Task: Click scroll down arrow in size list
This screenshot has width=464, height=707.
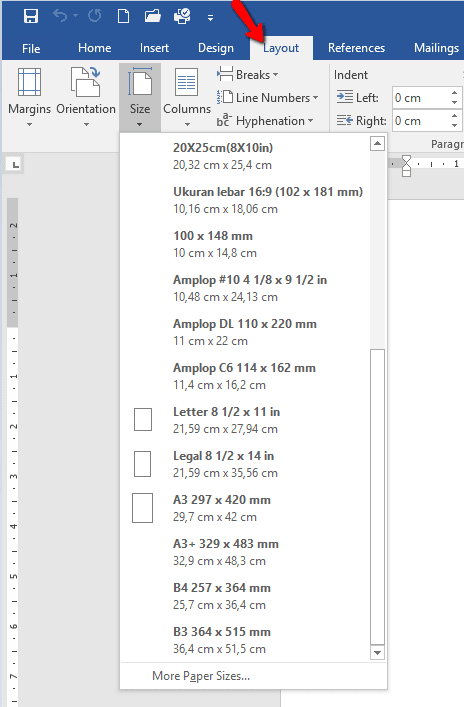Action: 377,652
